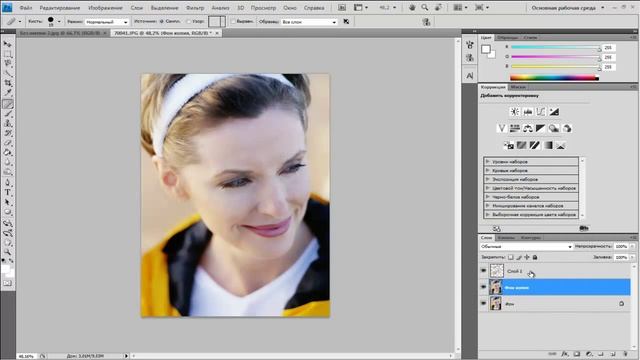The width and height of the screenshot is (640, 360).
Task: Set the R color slider
Action: pos(556,48)
